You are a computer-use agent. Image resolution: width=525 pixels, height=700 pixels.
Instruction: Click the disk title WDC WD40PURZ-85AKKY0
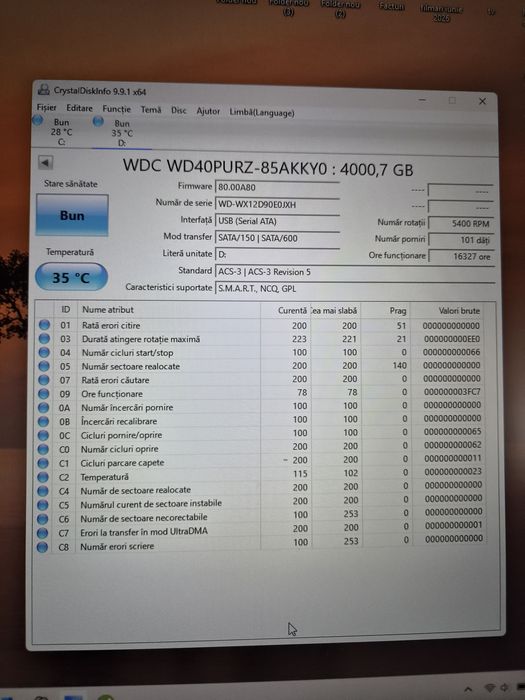click(225, 167)
